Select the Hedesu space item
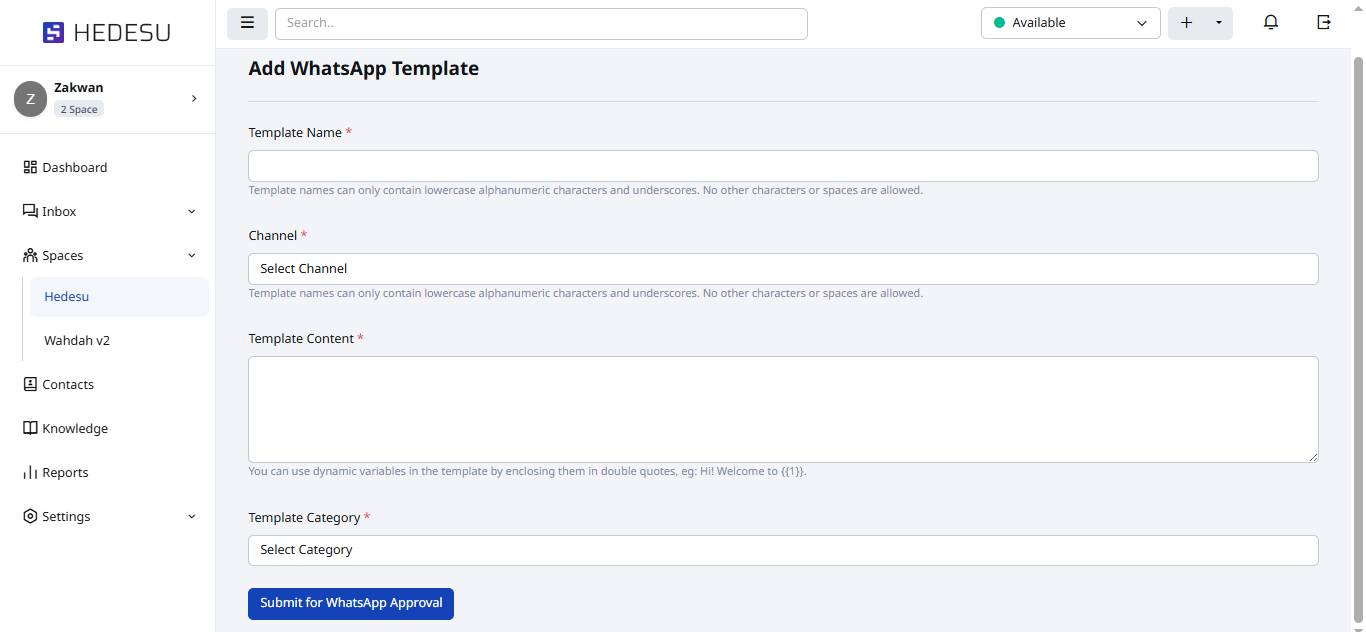The image size is (1366, 632). pos(67,296)
